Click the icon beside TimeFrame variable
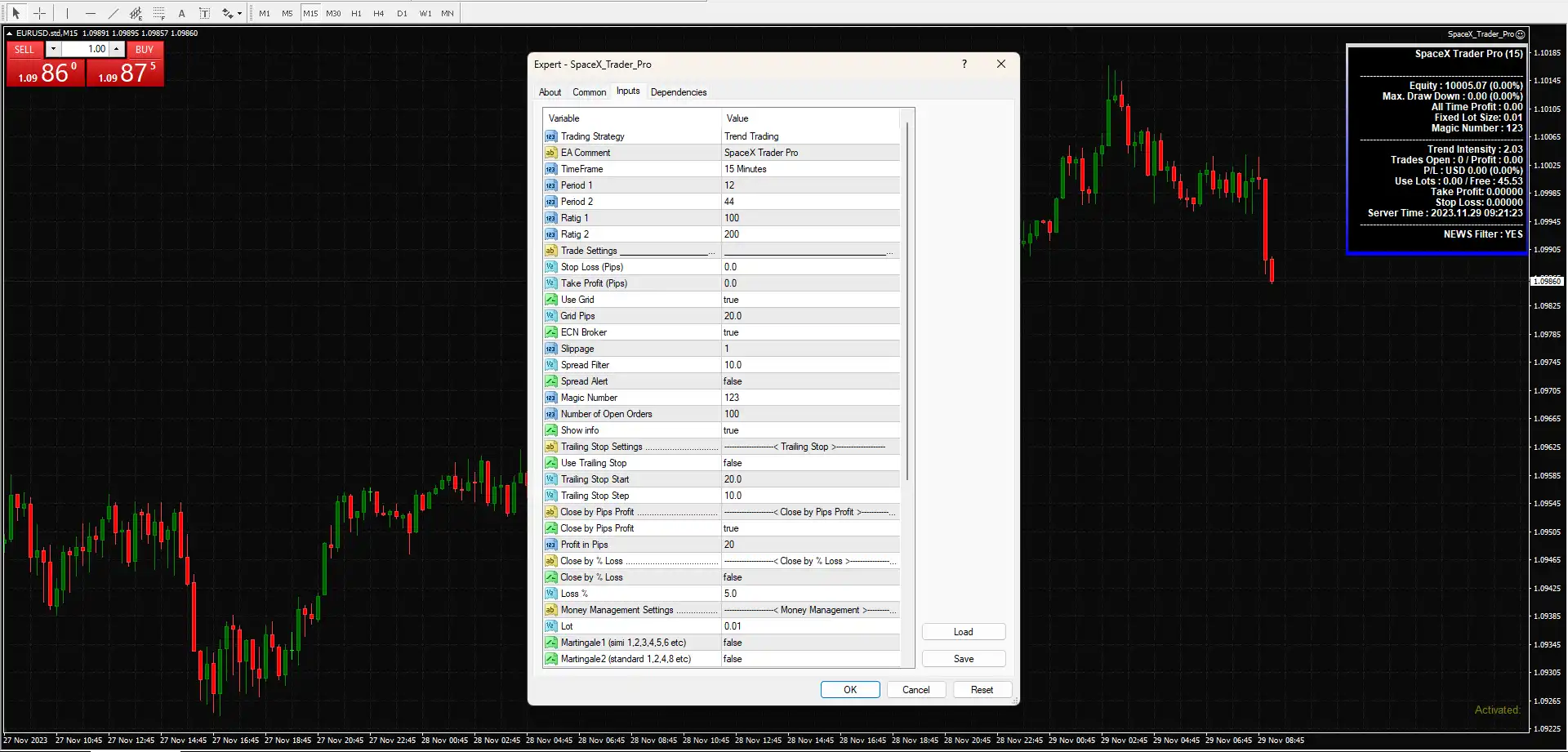 point(550,169)
